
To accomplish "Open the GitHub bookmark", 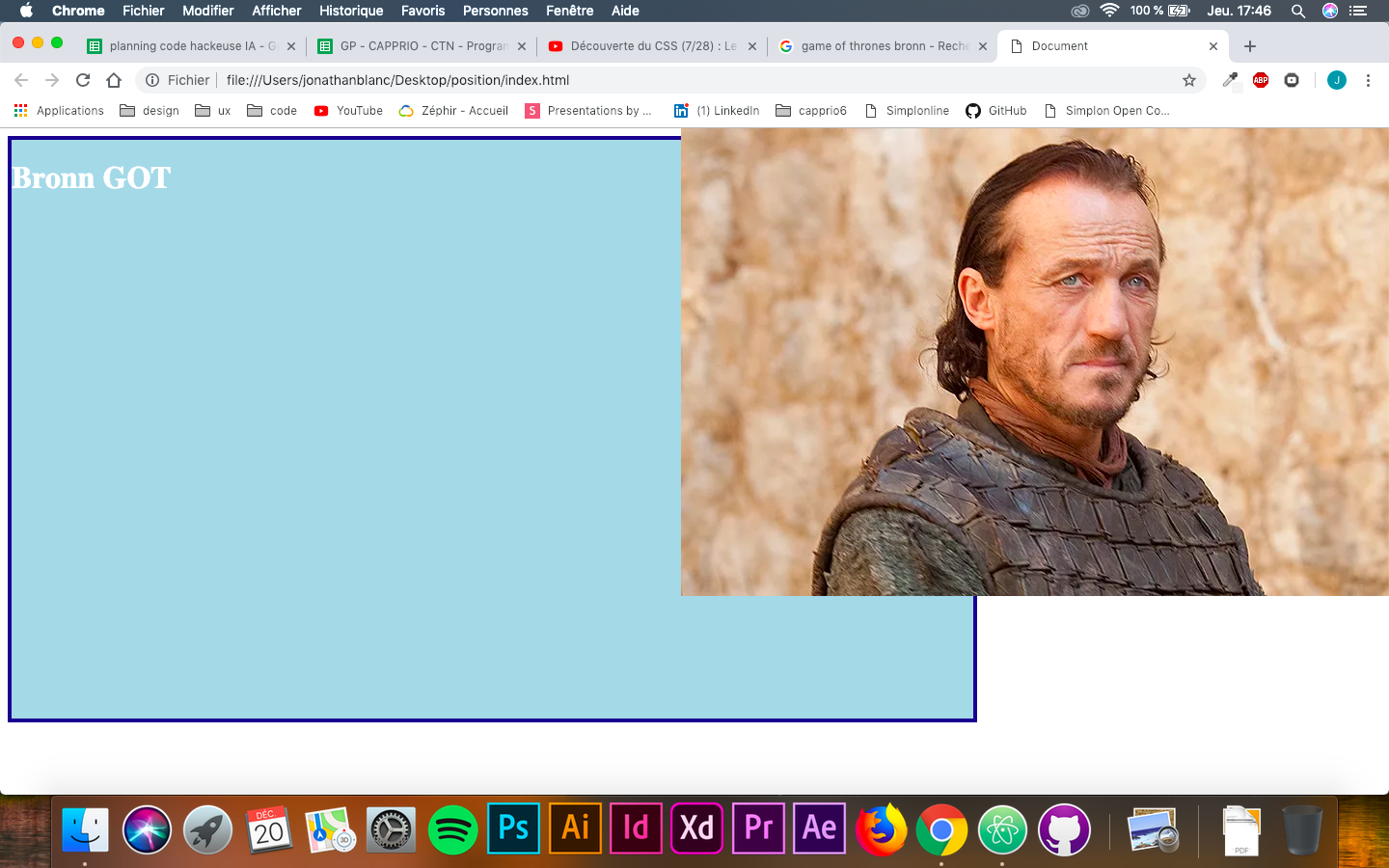I will click(996, 111).
